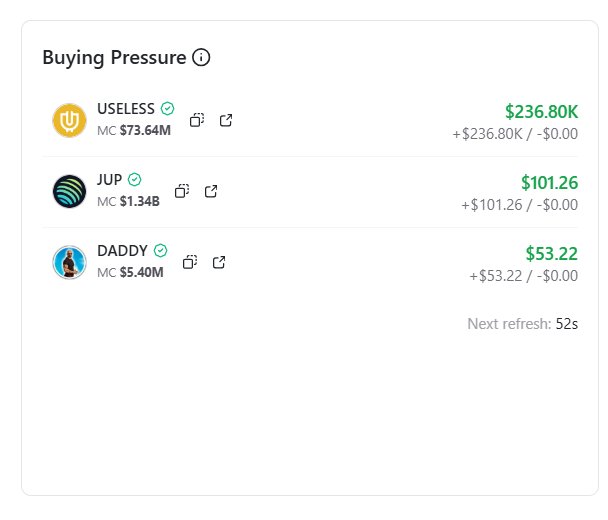This screenshot has width=608, height=520.
Task: Click the USELESS token logo
Action: tap(69, 121)
